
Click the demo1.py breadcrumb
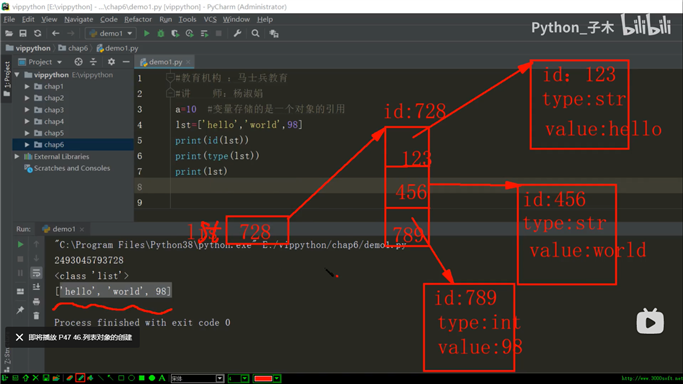[117, 48]
